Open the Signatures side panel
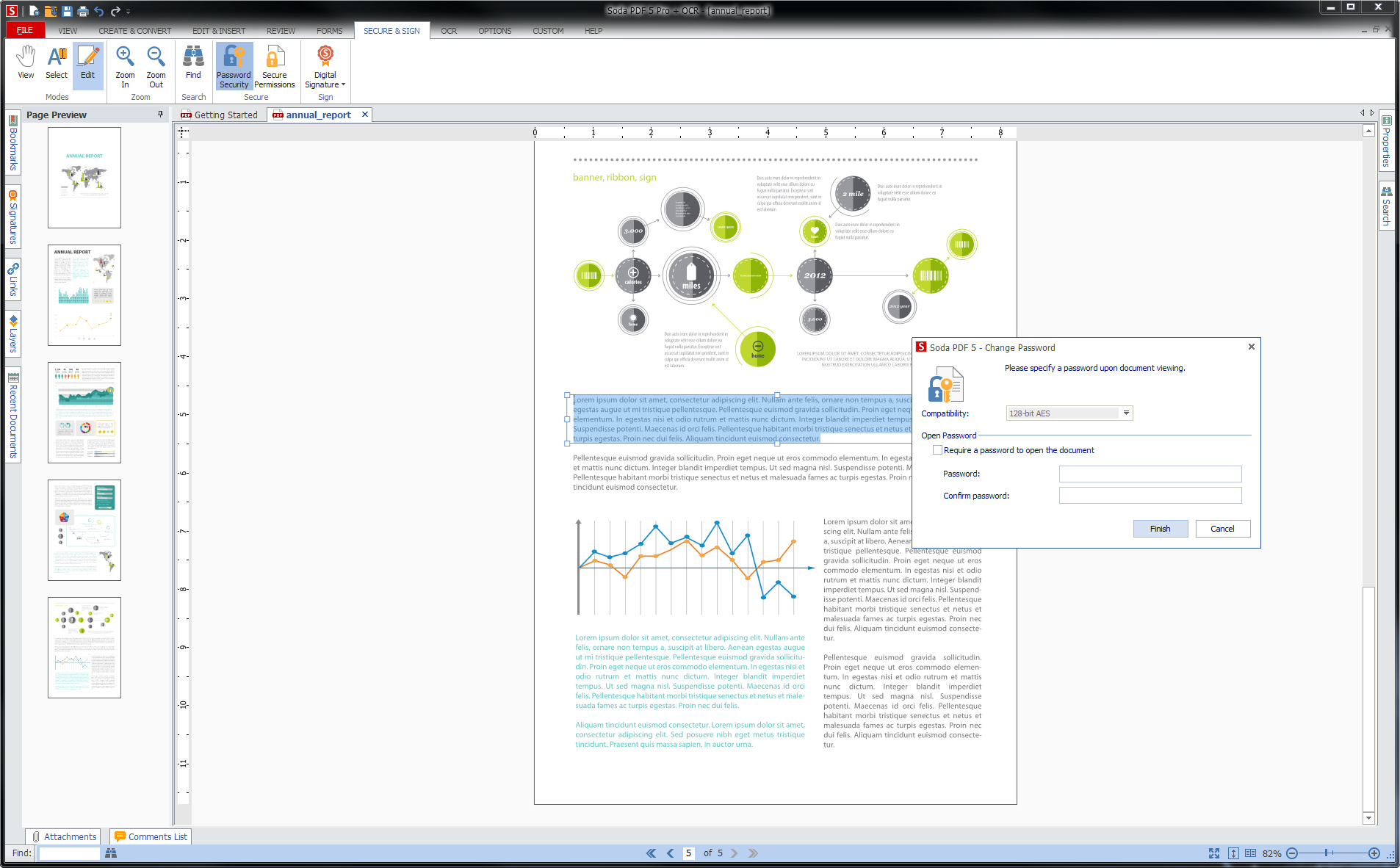The height and width of the screenshot is (868, 1400). pos(13,217)
